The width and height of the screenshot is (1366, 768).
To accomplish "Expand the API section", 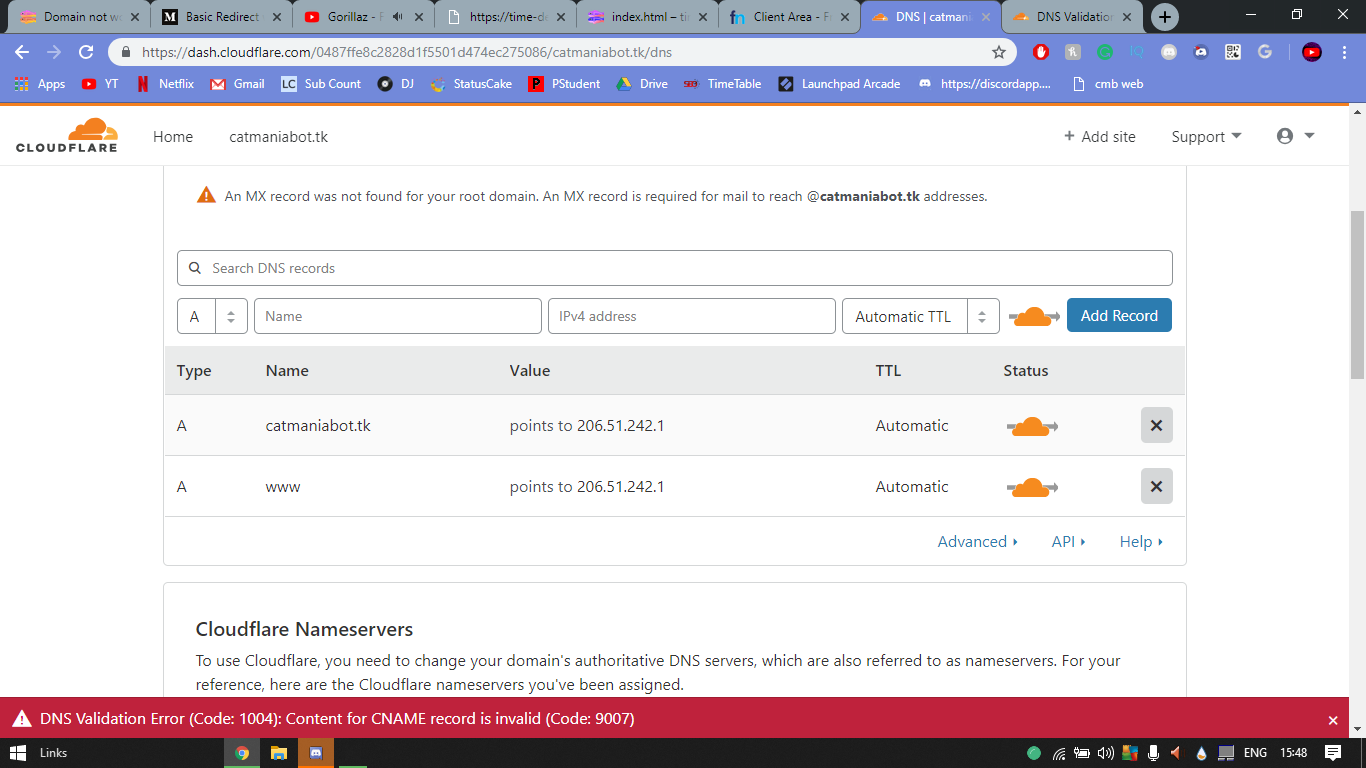I will (1068, 541).
